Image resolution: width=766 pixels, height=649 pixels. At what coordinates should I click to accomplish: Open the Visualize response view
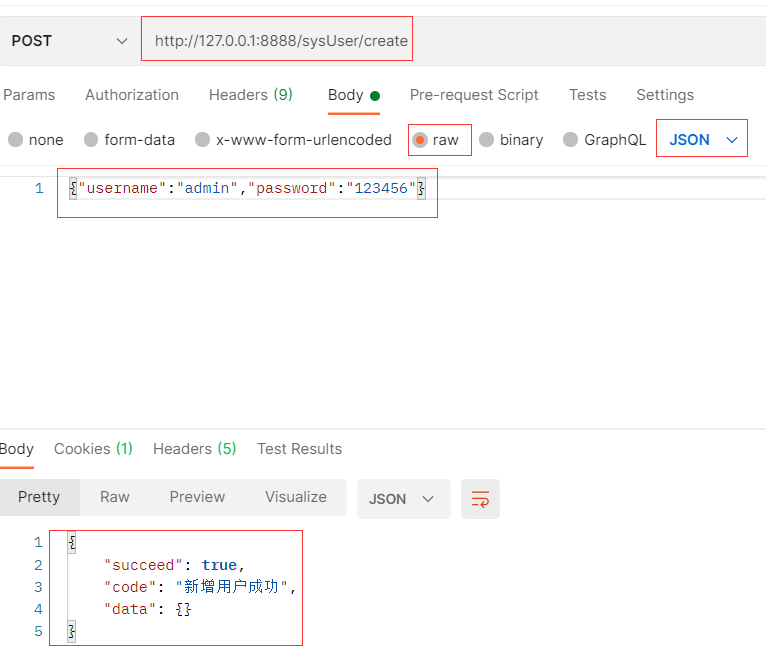pos(296,497)
